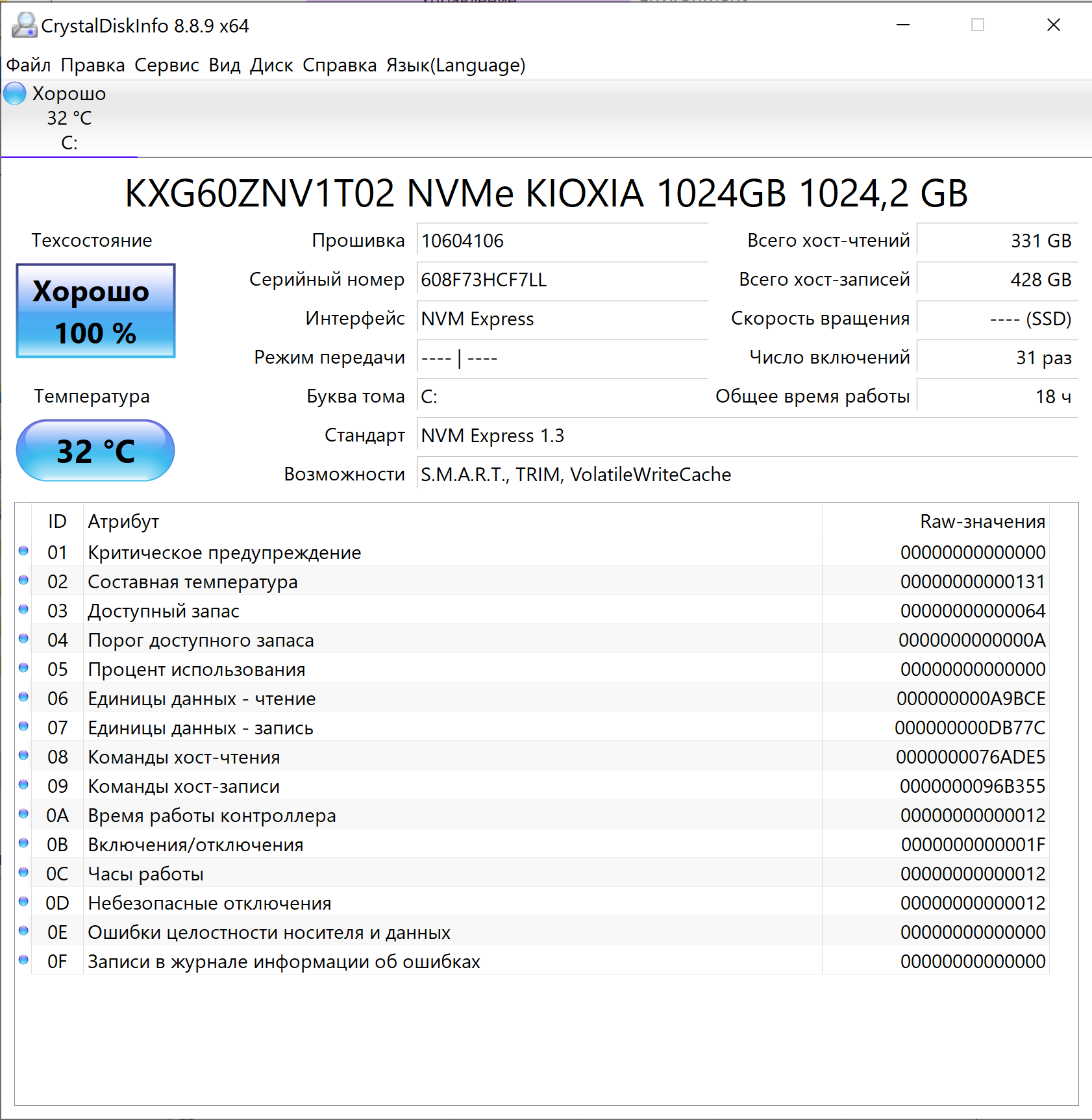Screen dimensions: 1092x1120
Task: Open the Вид menu
Action: [225, 65]
